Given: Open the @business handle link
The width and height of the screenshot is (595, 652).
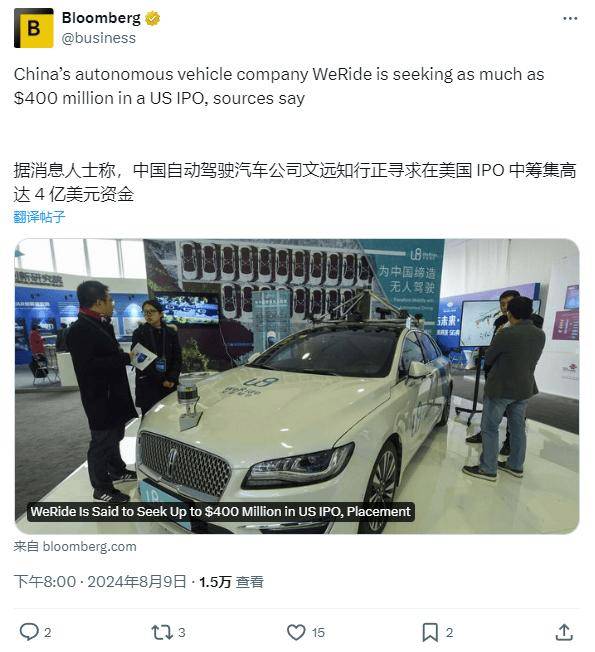Looking at the screenshot, I should (x=99, y=38).
